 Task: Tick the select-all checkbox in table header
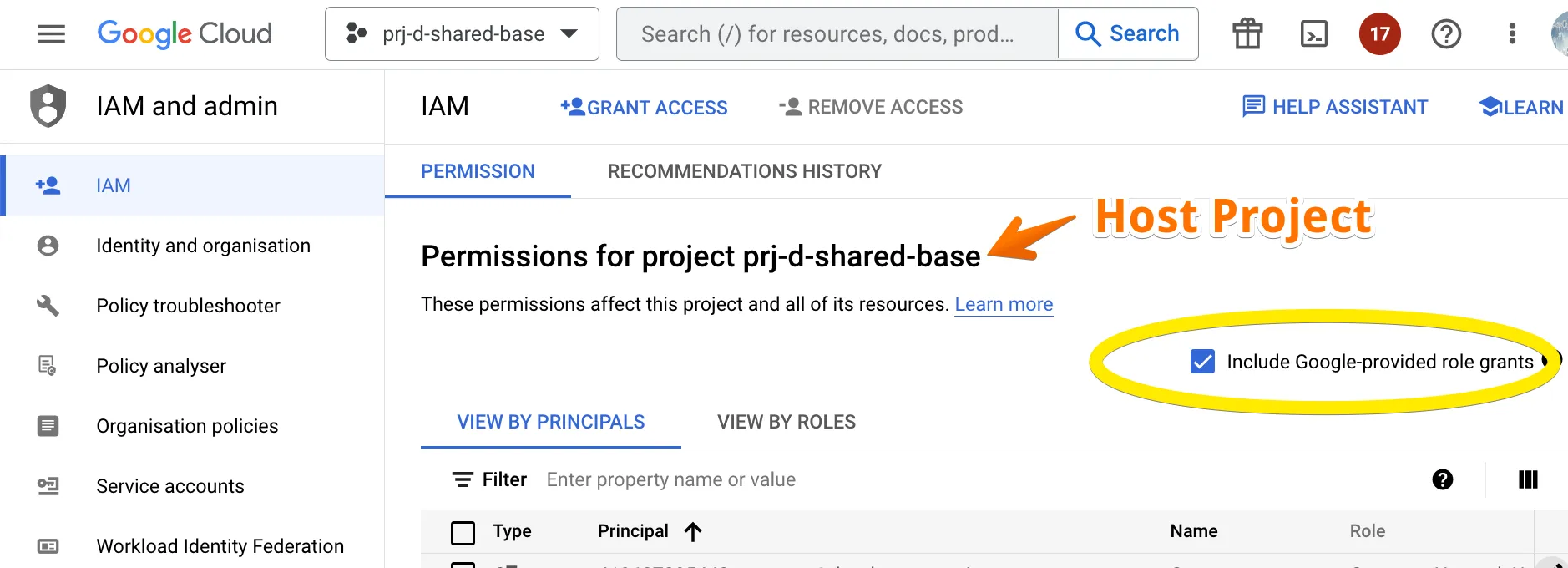pyautogui.click(x=463, y=532)
